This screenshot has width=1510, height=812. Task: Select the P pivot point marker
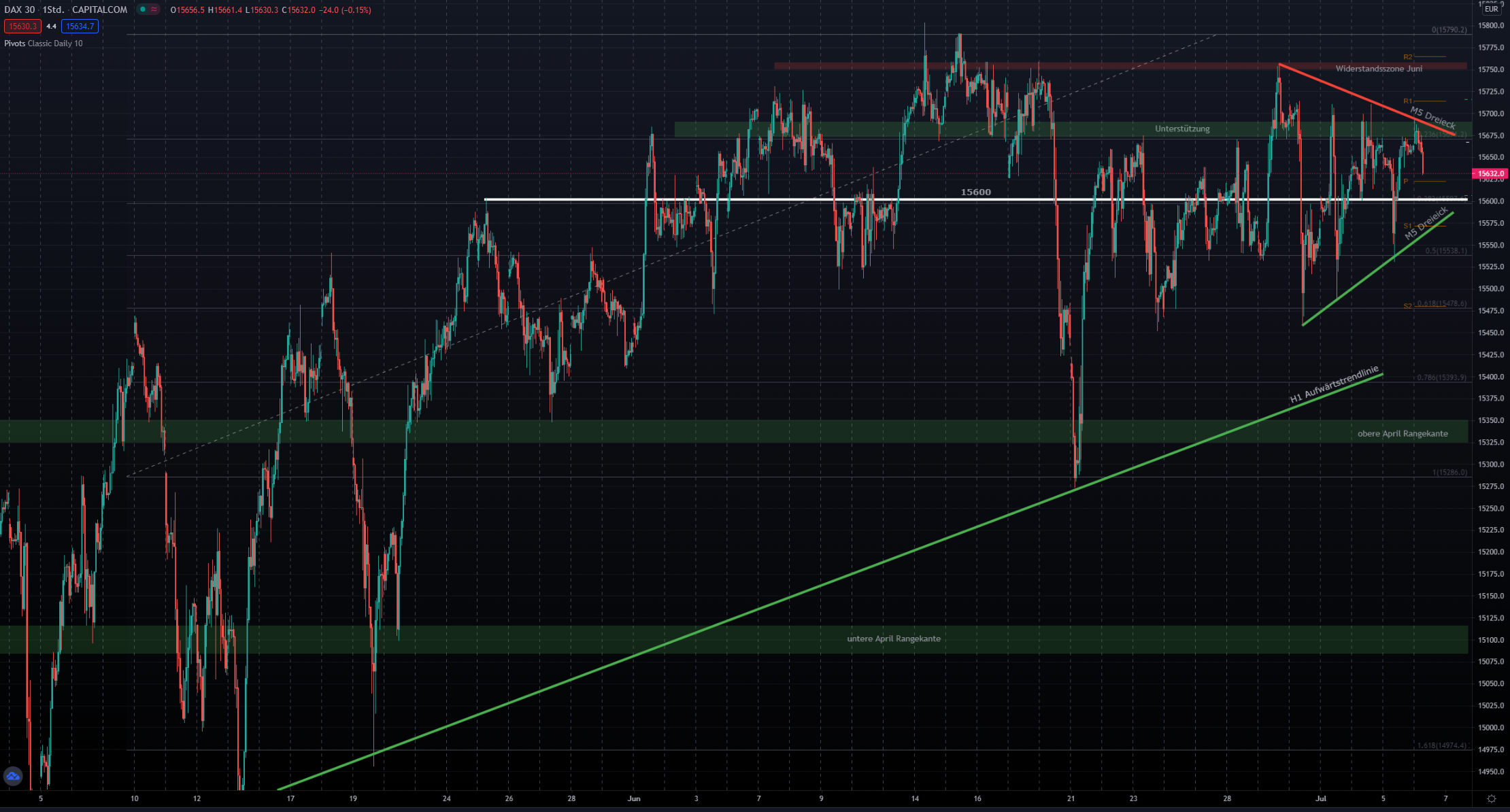(x=1405, y=182)
